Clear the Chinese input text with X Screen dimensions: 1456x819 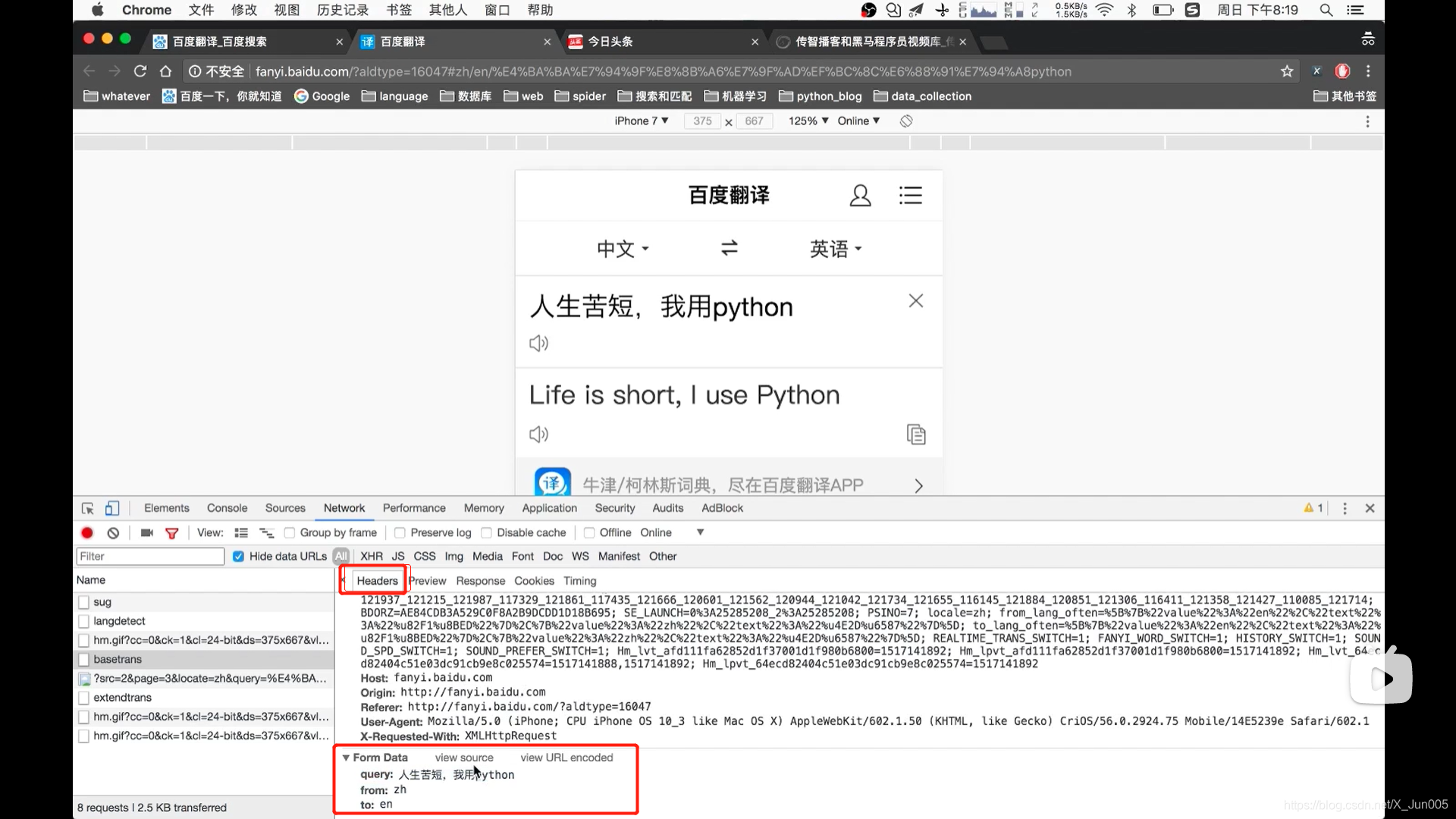916,301
